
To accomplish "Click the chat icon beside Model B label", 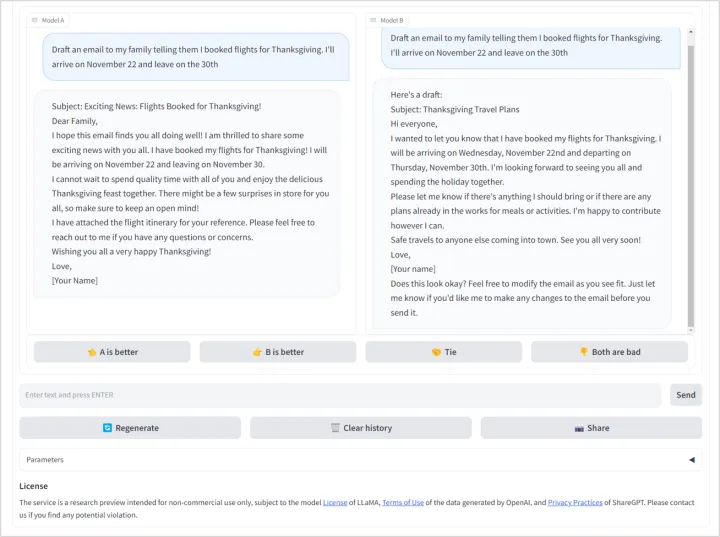I will point(372,20).
